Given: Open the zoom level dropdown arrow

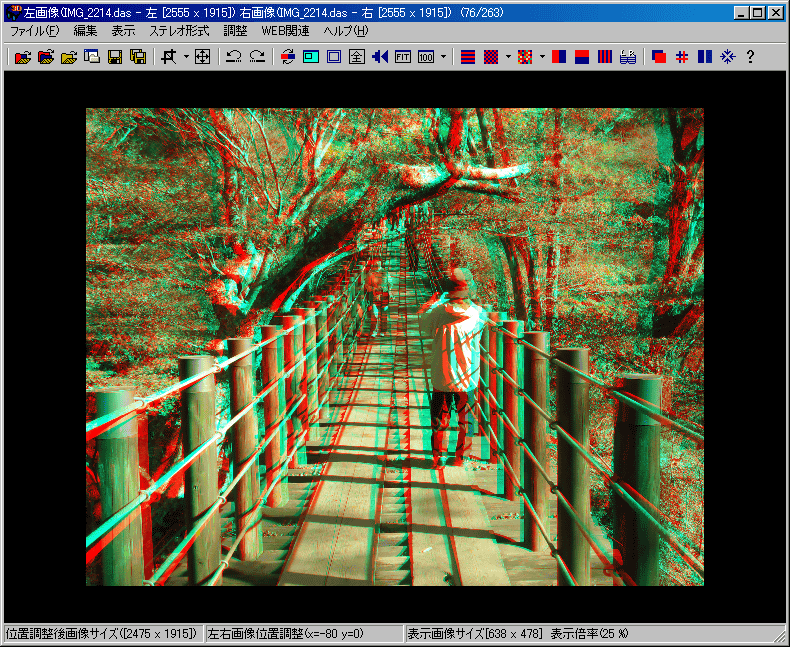Looking at the screenshot, I should pyautogui.click(x=443, y=57).
